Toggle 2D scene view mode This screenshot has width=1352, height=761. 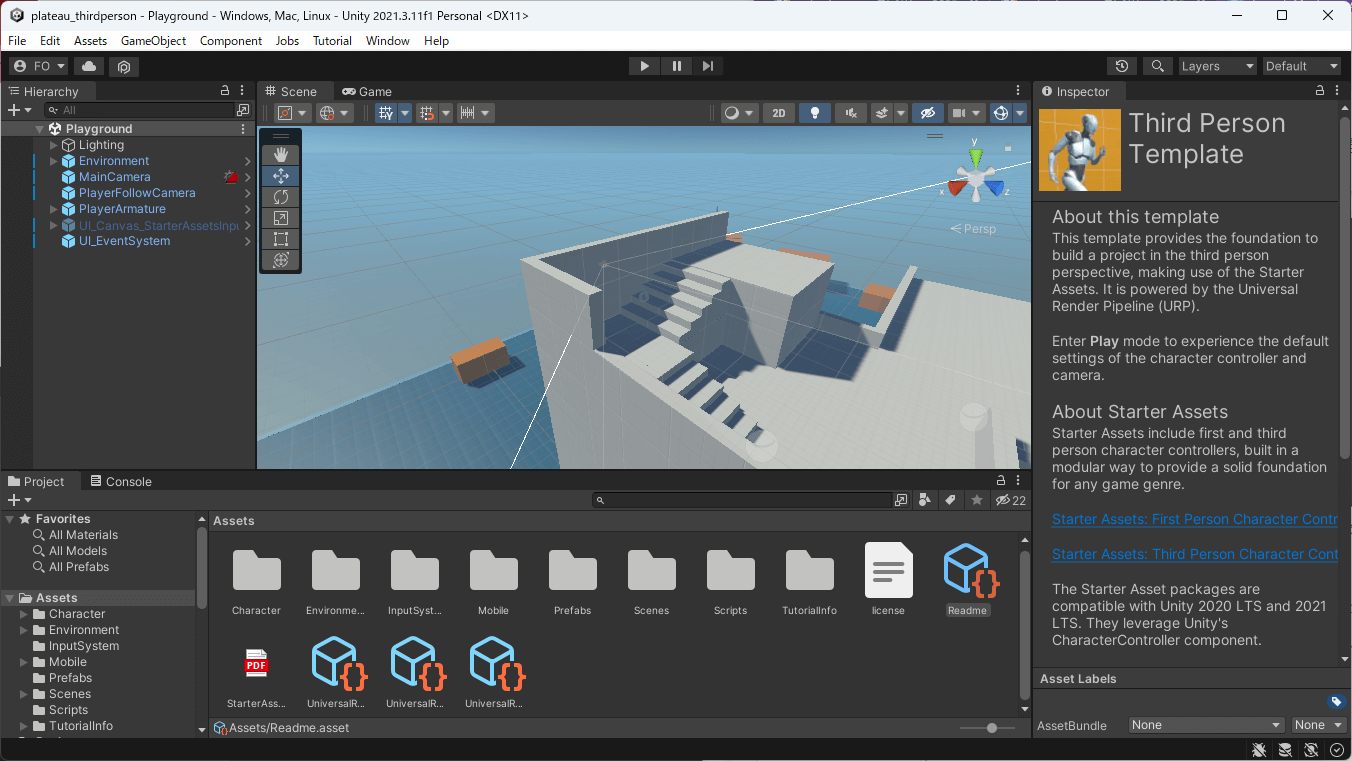779,113
